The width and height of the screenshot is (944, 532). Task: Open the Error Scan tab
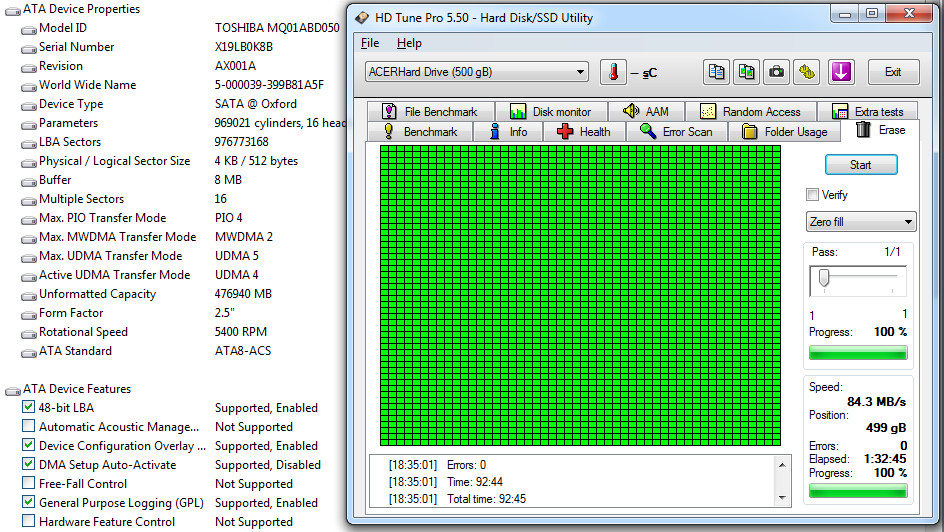pyautogui.click(x=677, y=131)
